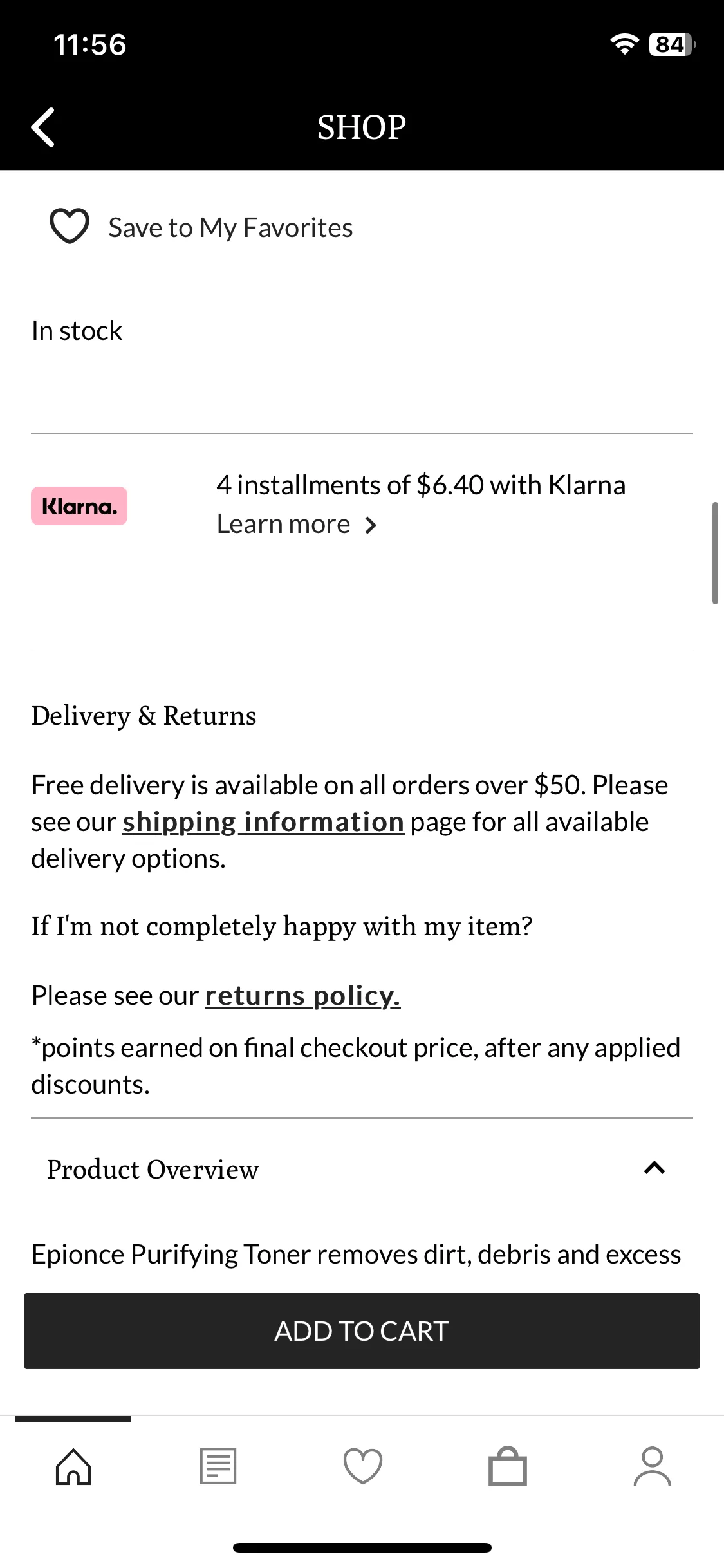Tap the heart outline favorites icon

[x=70, y=227]
